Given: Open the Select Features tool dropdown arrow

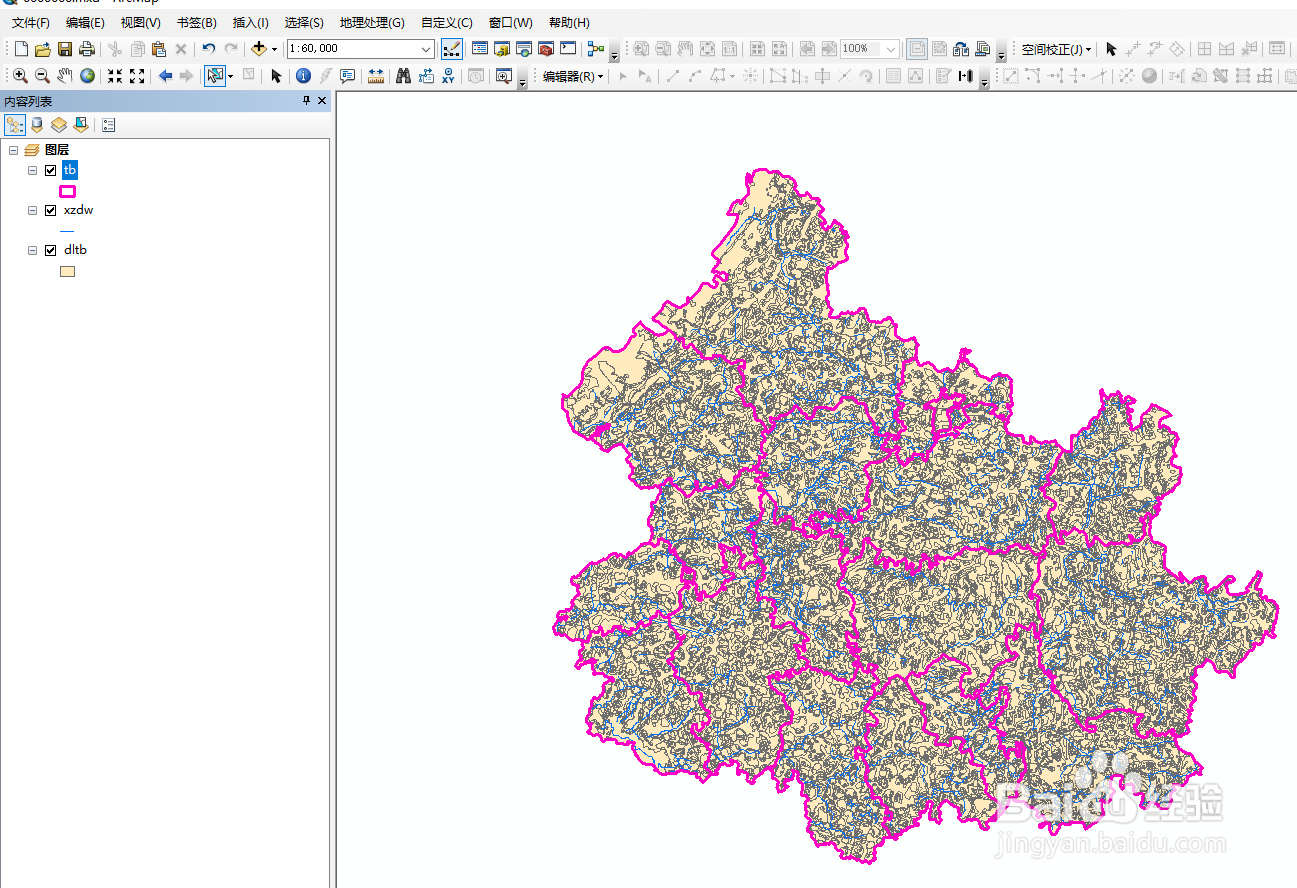Looking at the screenshot, I should click(231, 76).
